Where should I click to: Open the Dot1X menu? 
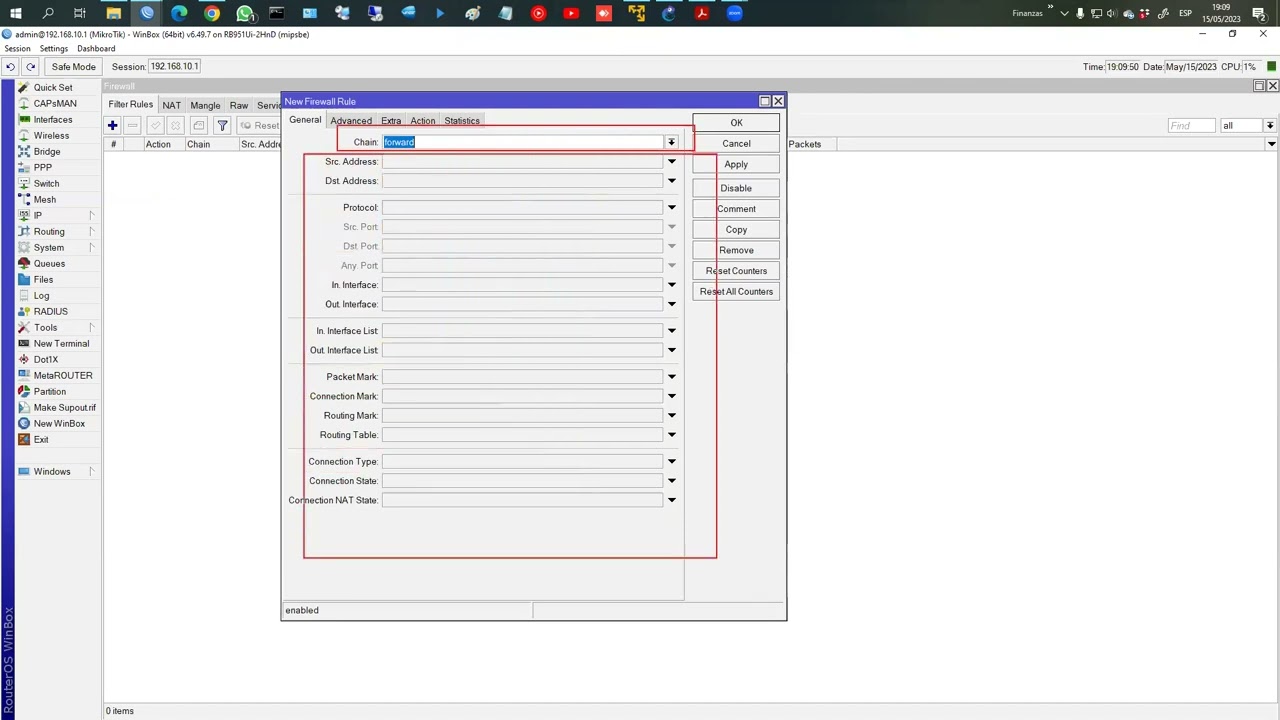tap(45, 359)
